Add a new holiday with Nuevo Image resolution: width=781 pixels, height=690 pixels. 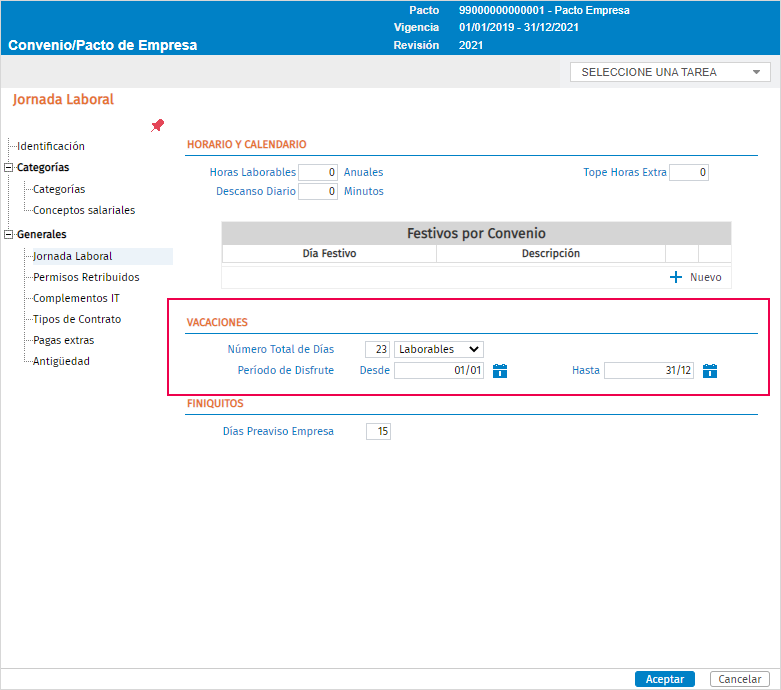(705, 277)
